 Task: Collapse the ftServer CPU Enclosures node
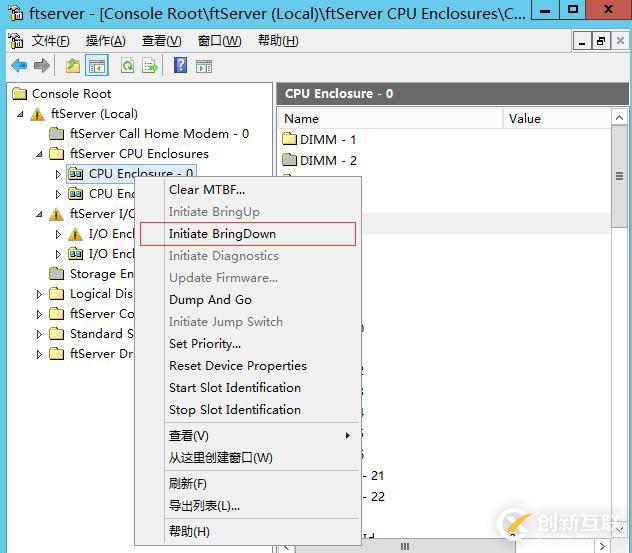coord(39,154)
